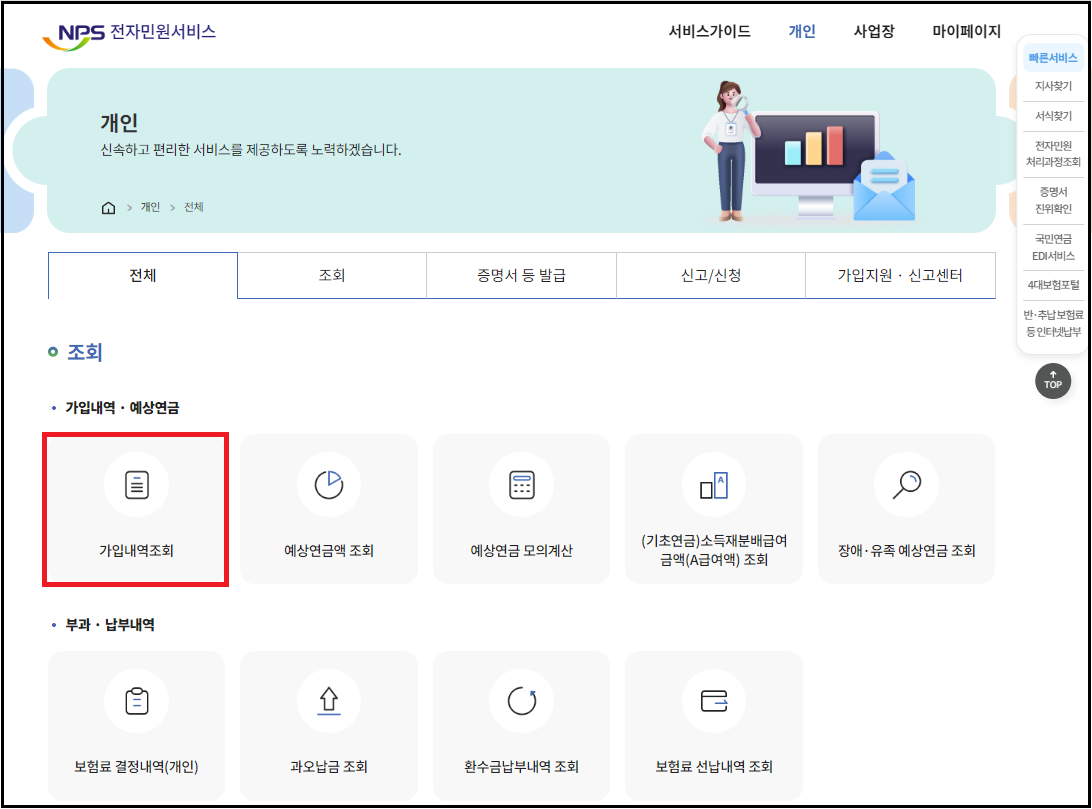Image resolution: width=1092 pixels, height=809 pixels.
Task: Click 지사찾기 in quick services
Action: click(1053, 86)
